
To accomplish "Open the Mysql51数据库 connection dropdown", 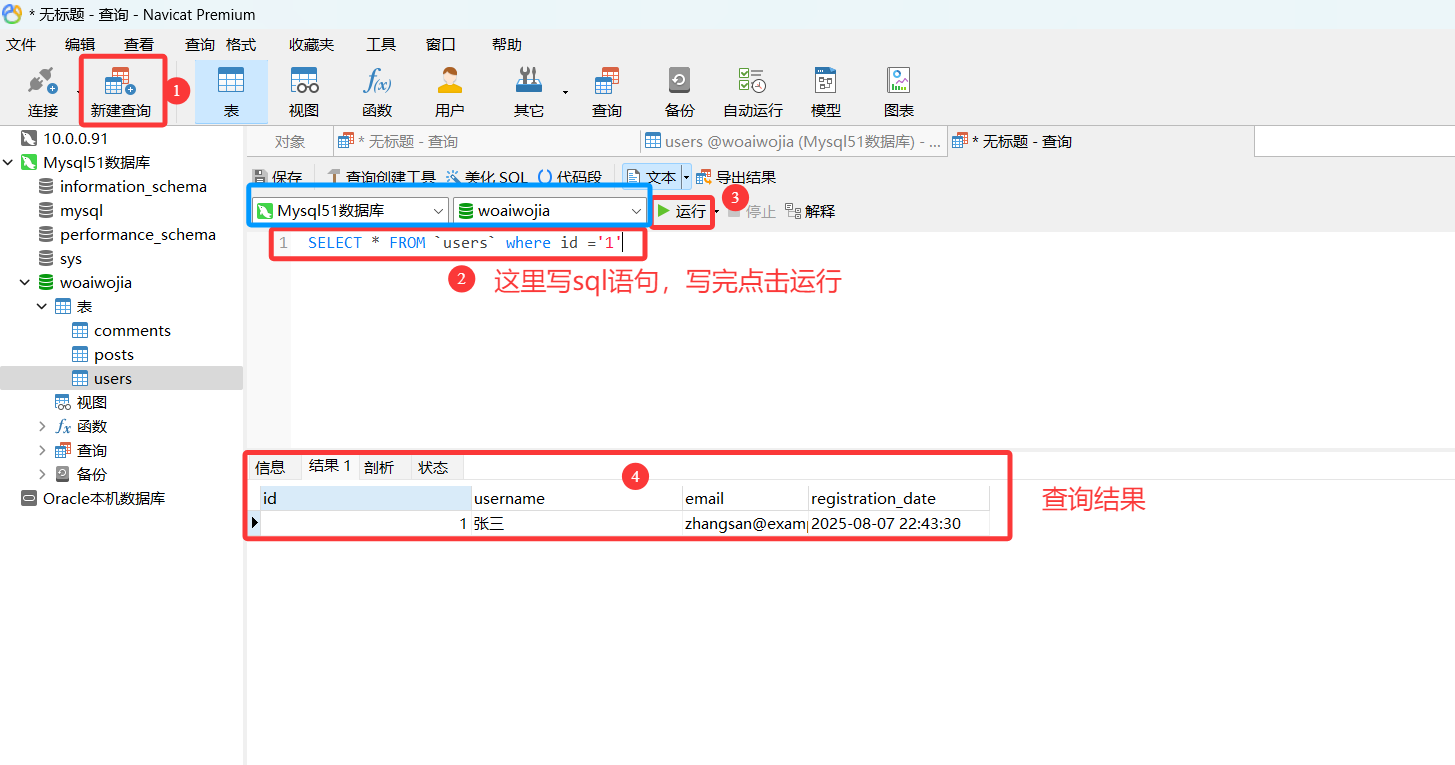I will 350,211.
